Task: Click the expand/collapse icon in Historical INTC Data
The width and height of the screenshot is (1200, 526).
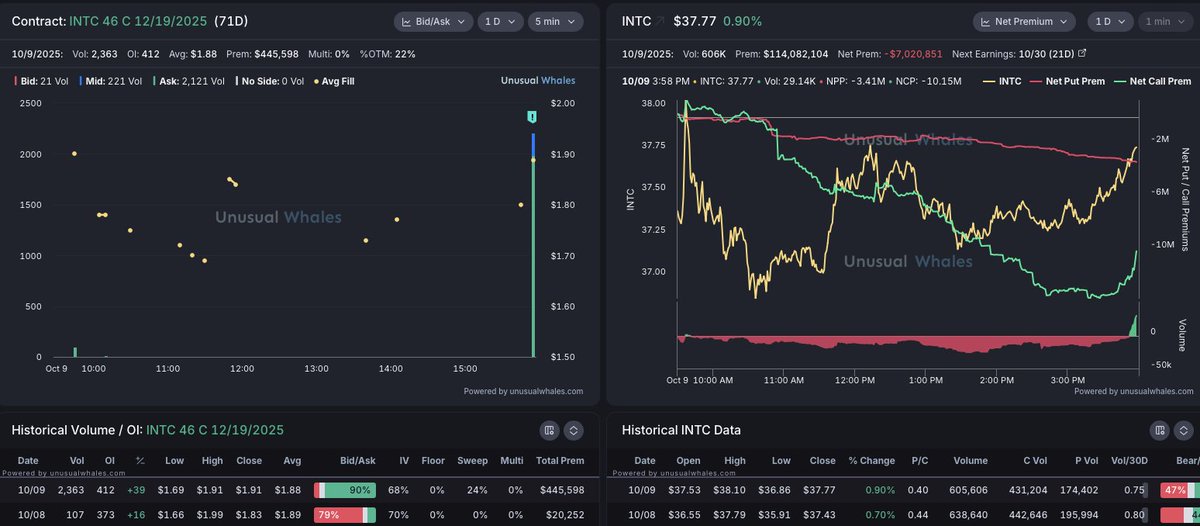Action: [1184, 430]
